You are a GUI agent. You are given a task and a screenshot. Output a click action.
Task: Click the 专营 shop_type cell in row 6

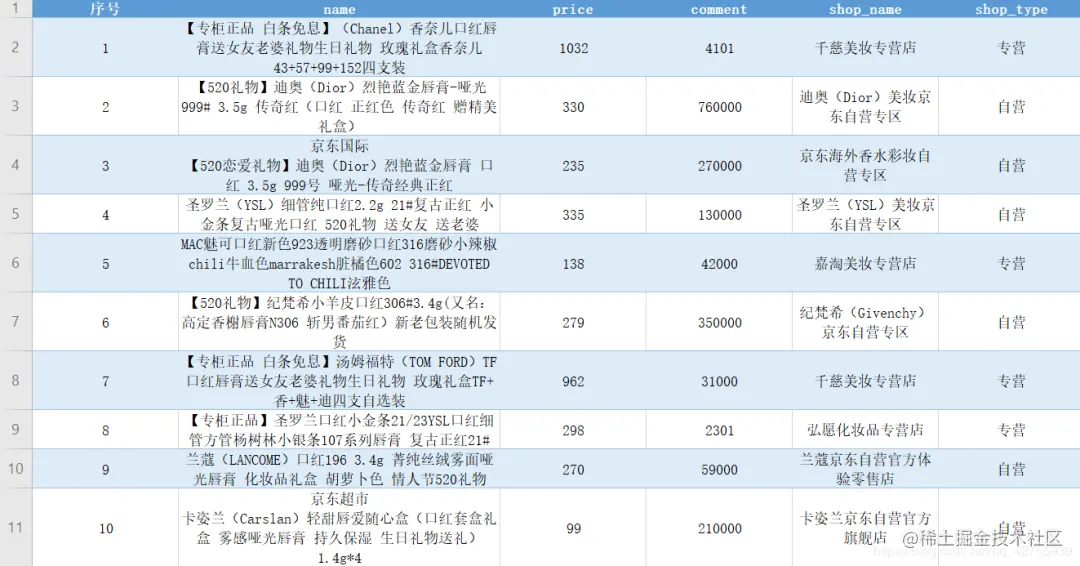(1009, 263)
